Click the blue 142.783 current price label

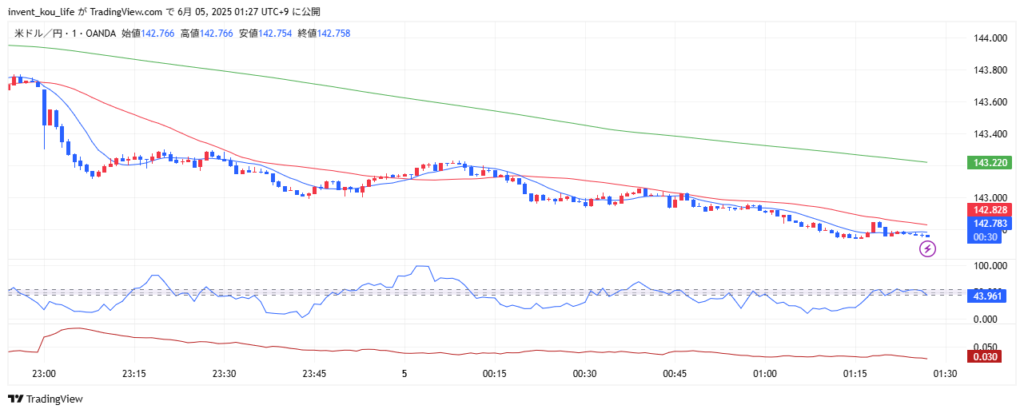coord(990,224)
